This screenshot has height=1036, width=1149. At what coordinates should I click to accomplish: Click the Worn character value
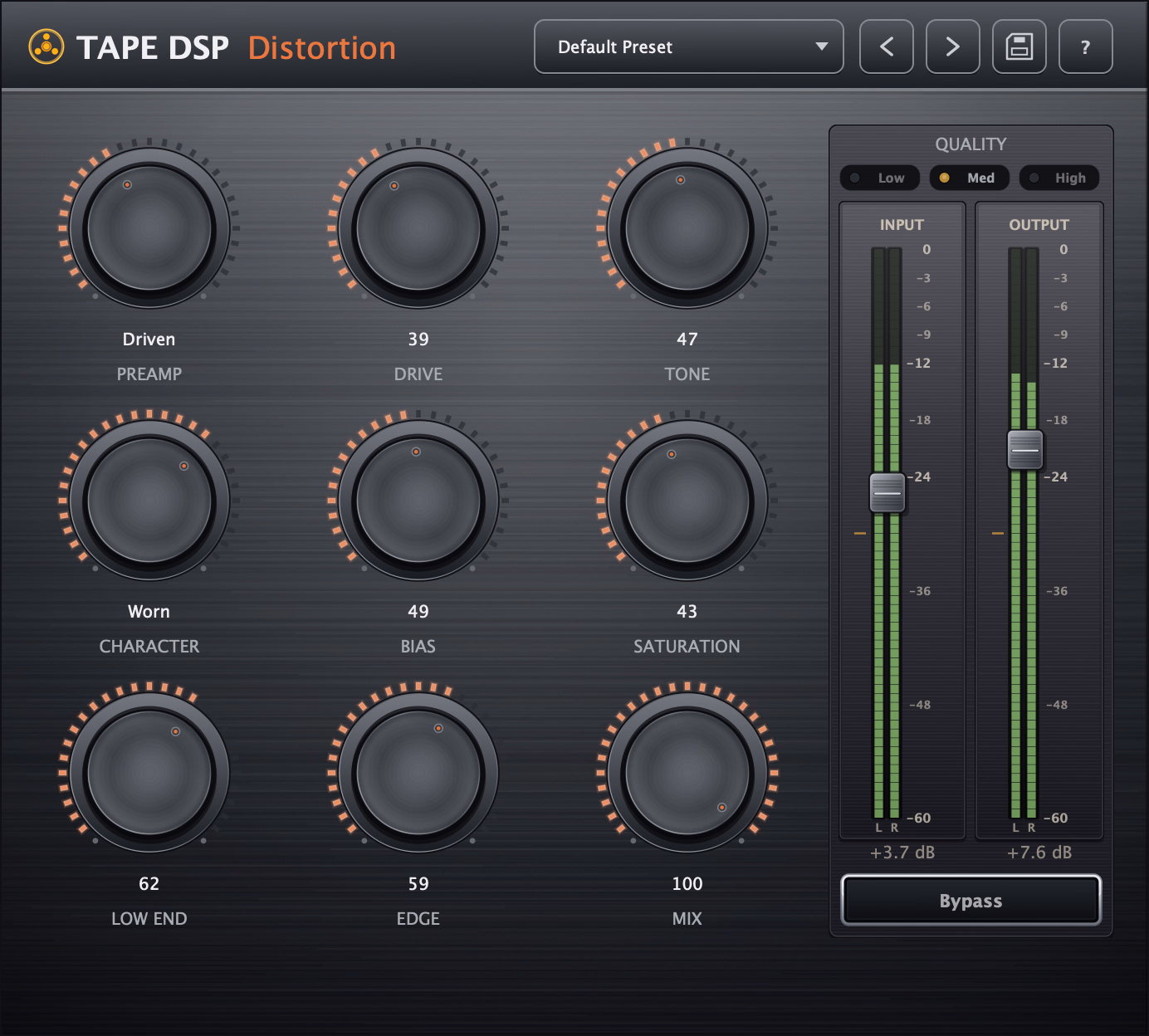(149, 612)
